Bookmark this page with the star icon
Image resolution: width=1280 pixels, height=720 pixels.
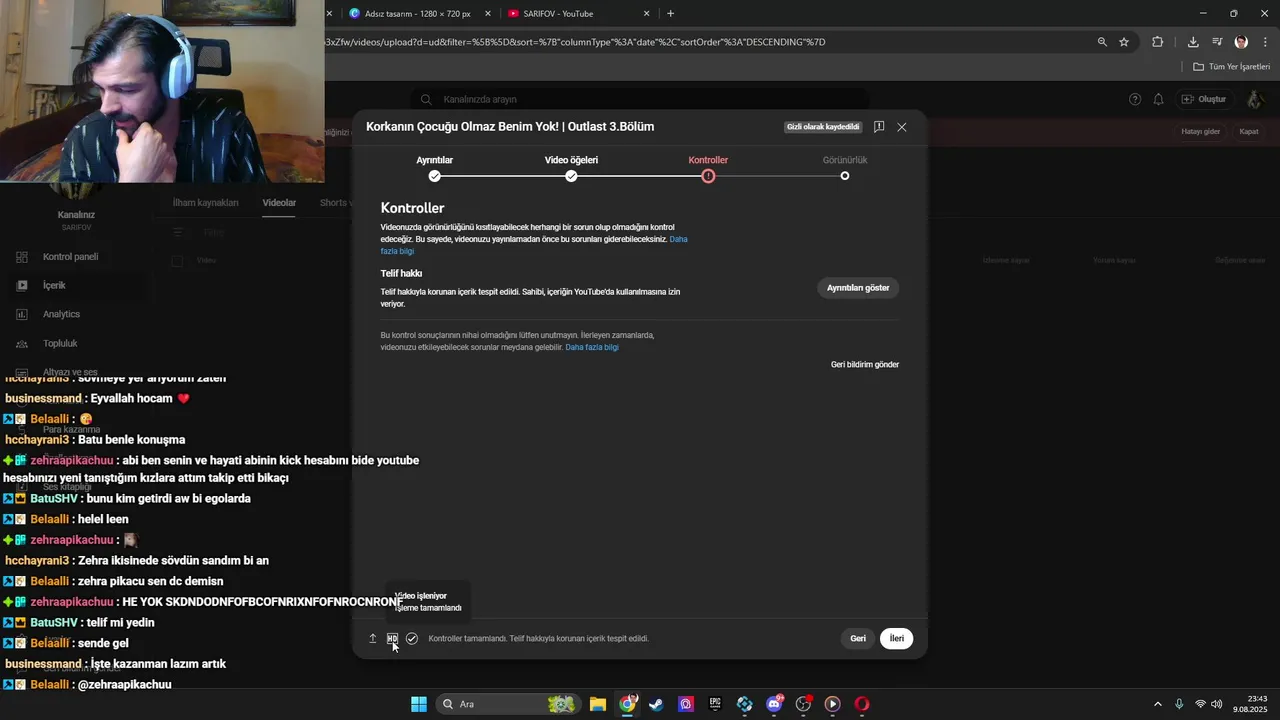tap(1124, 42)
